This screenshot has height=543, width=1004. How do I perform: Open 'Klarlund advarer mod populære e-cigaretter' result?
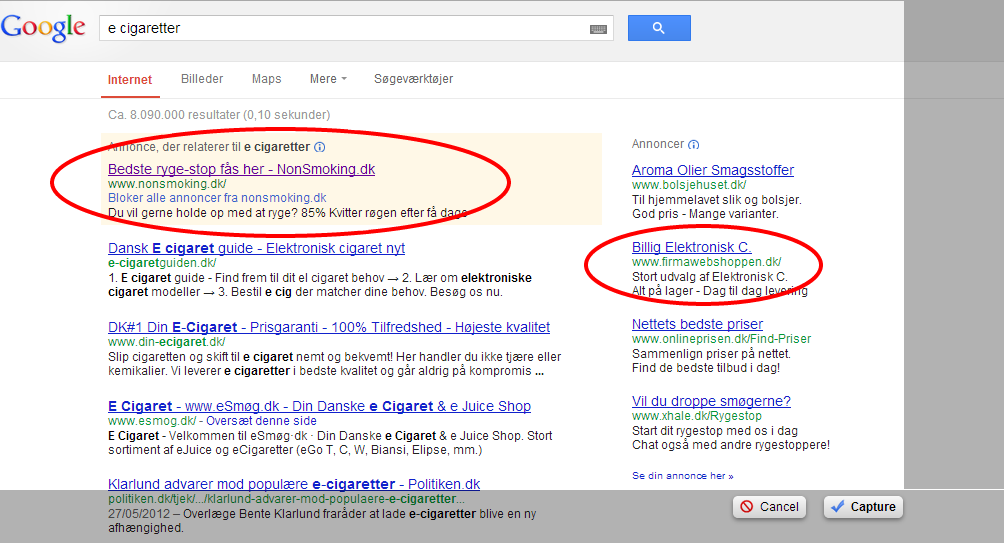pyautogui.click(x=294, y=484)
